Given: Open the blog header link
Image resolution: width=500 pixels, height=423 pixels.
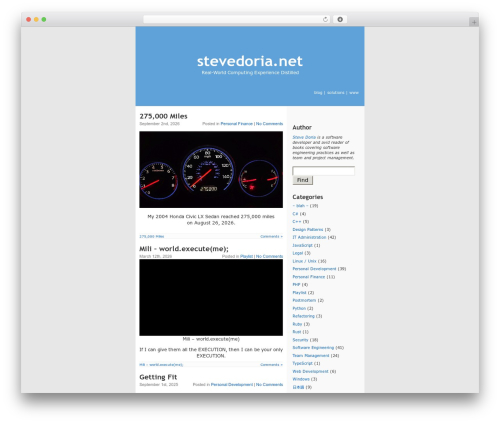Looking at the screenshot, I should [x=318, y=93].
